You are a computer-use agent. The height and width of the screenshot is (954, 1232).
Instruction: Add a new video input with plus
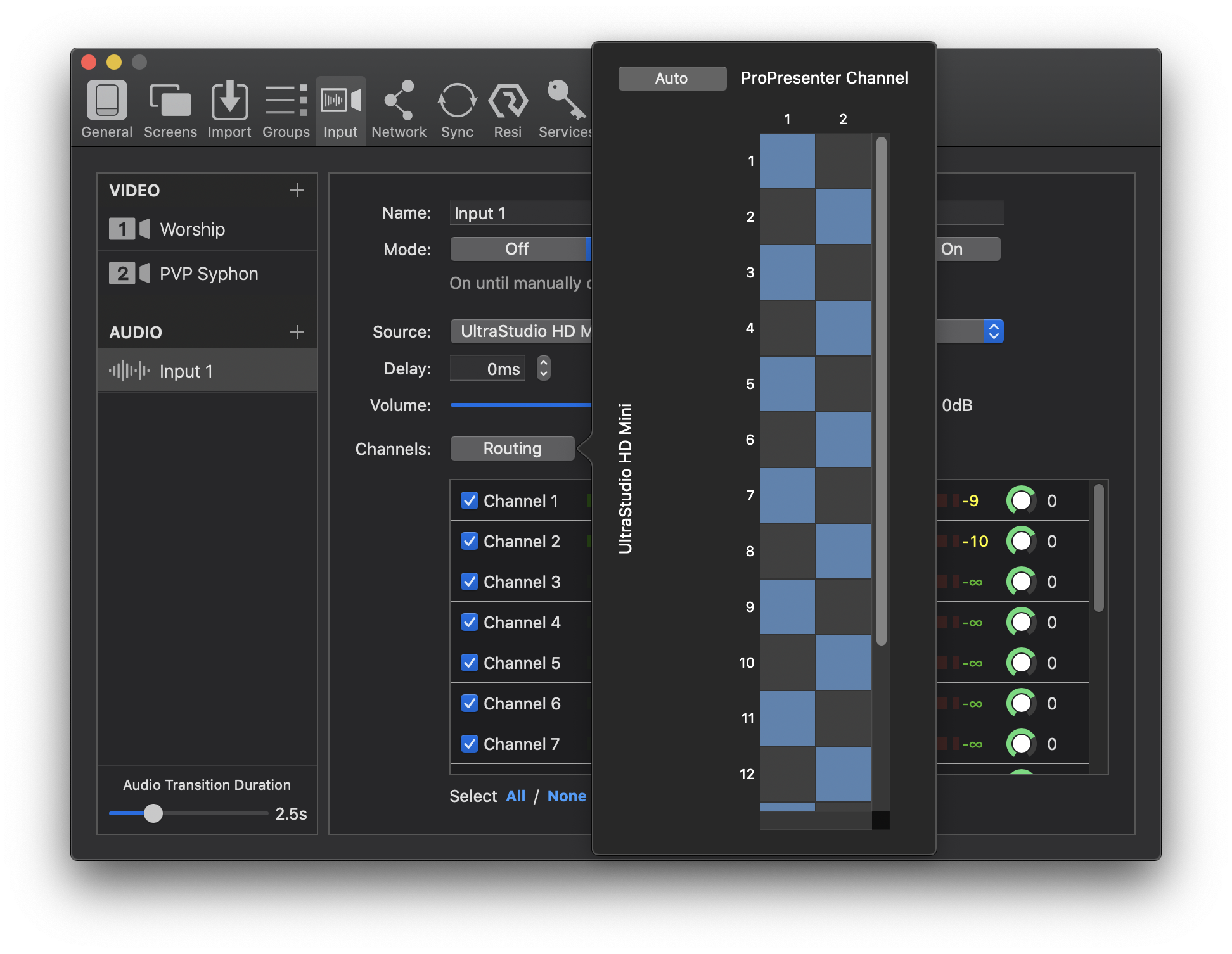click(x=297, y=190)
